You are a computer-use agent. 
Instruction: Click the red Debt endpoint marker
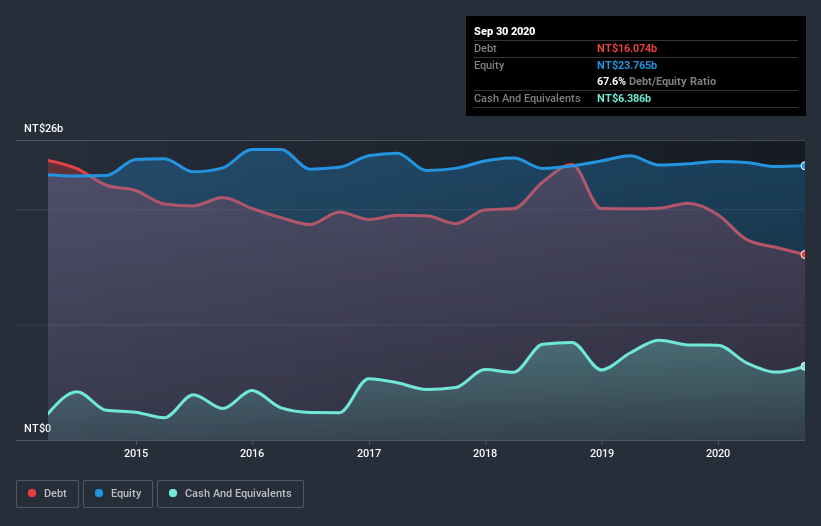[804, 254]
